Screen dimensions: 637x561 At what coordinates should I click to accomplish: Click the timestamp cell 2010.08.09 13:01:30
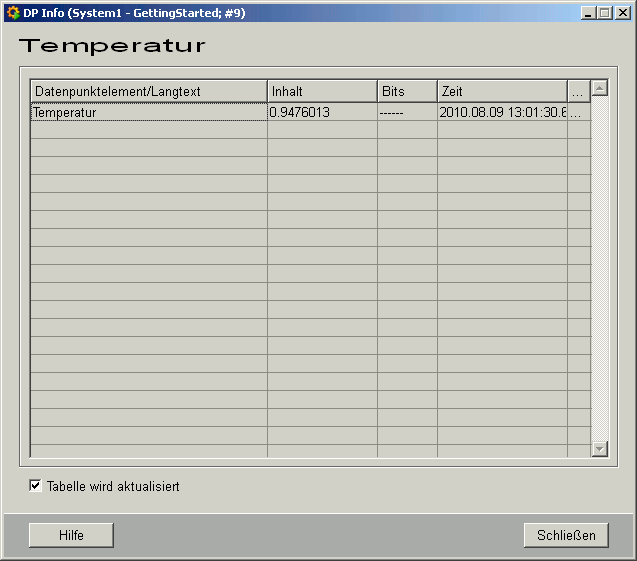[x=502, y=113]
